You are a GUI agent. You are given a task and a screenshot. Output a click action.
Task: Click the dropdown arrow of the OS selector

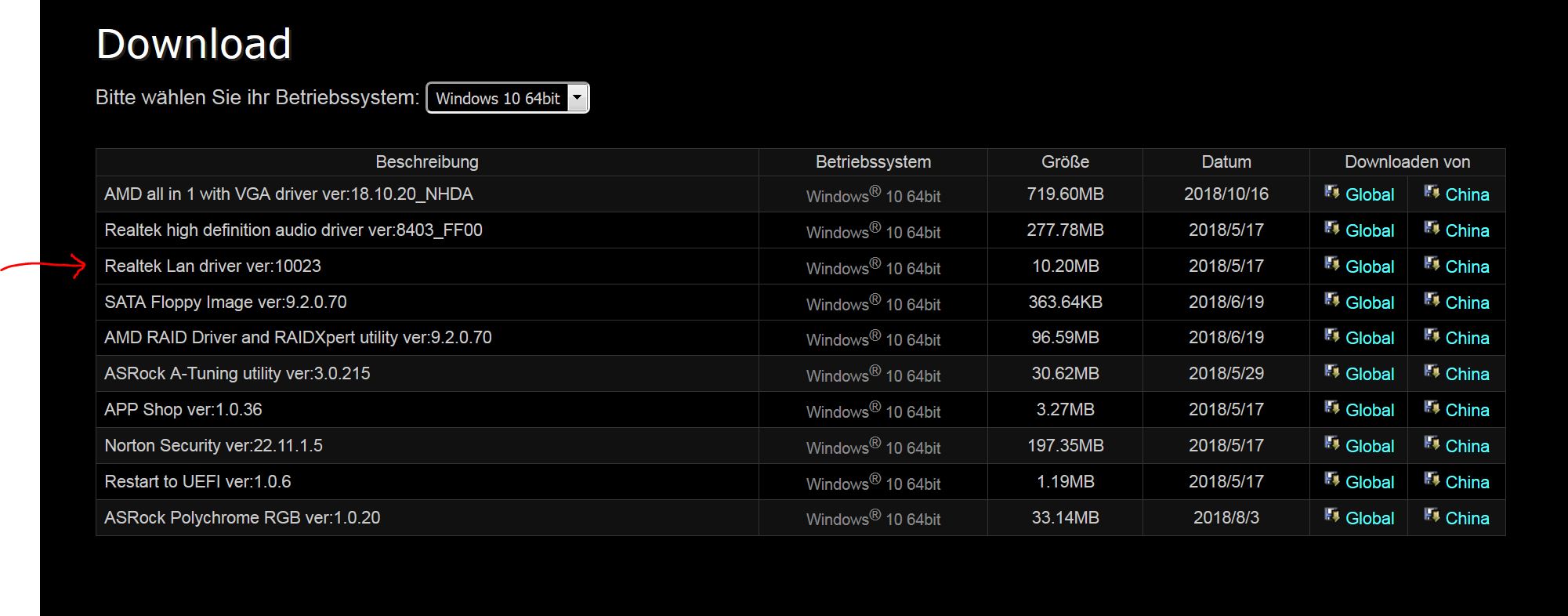[578, 98]
